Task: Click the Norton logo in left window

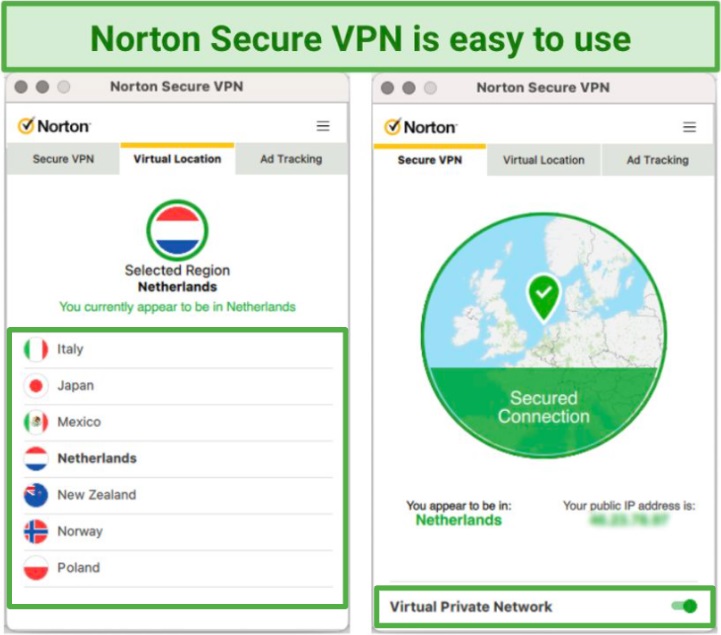Action: [x=54, y=126]
